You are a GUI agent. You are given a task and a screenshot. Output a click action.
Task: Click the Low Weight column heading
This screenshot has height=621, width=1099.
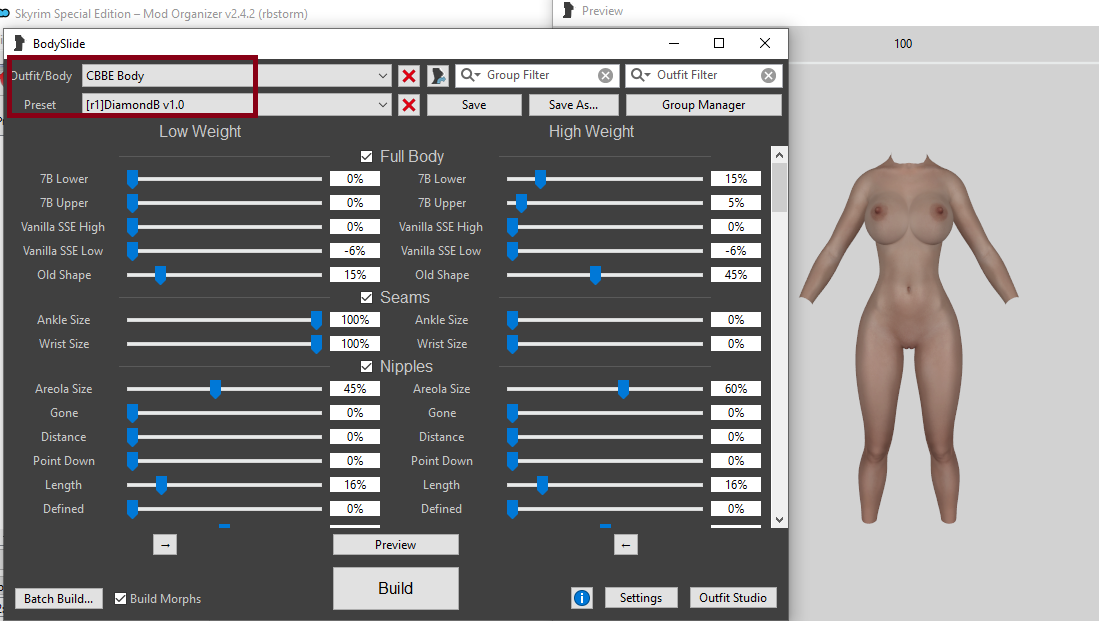200,132
